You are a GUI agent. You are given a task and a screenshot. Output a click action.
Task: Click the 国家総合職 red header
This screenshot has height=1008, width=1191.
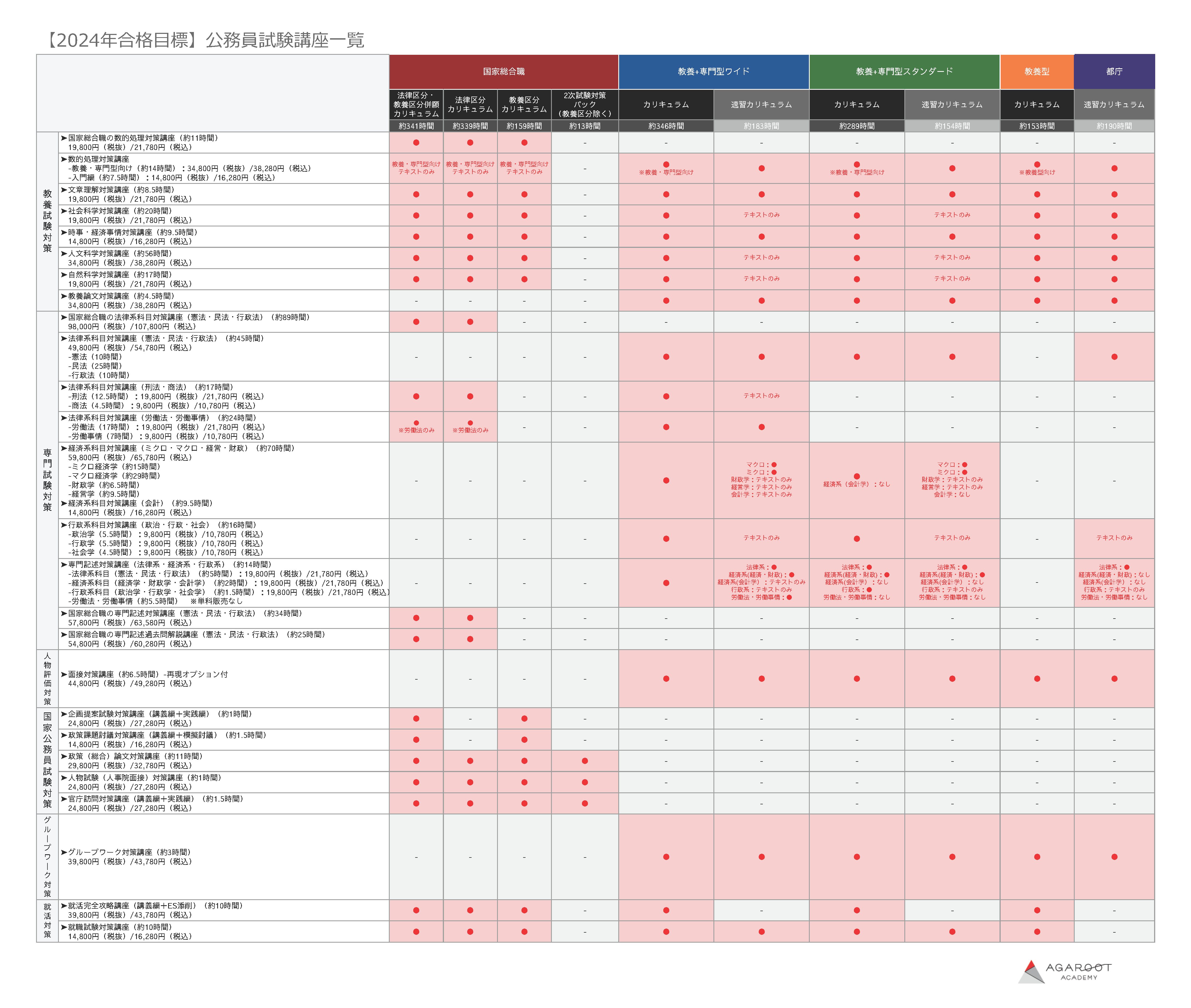504,71
